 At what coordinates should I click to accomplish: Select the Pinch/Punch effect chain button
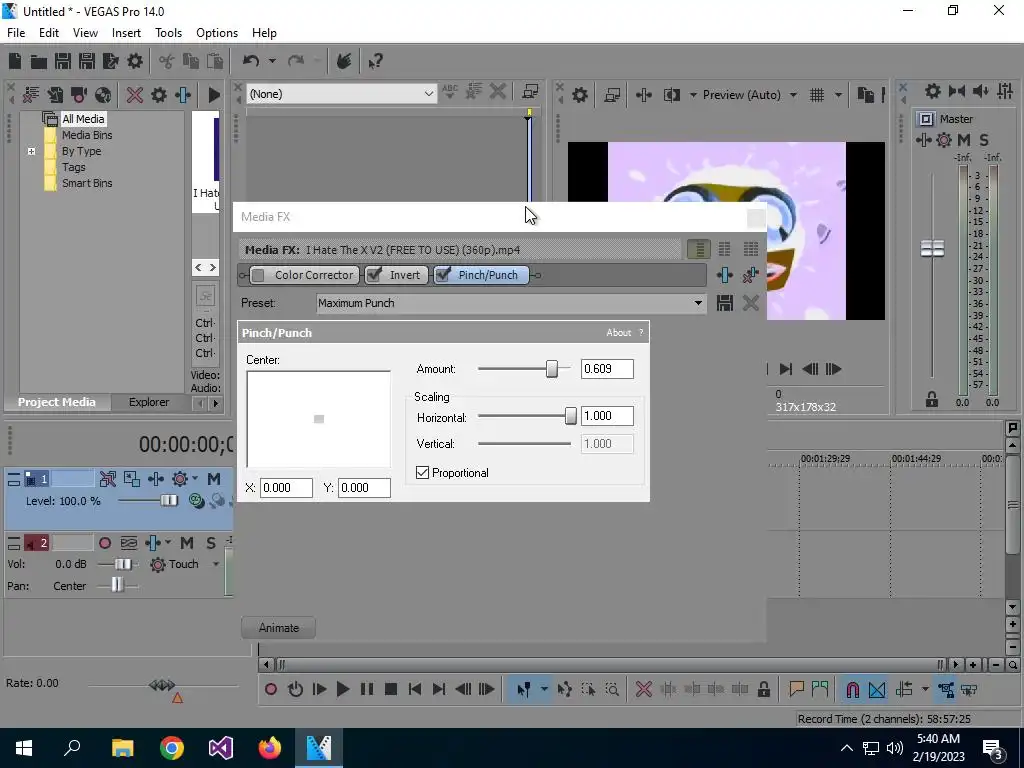(481, 275)
